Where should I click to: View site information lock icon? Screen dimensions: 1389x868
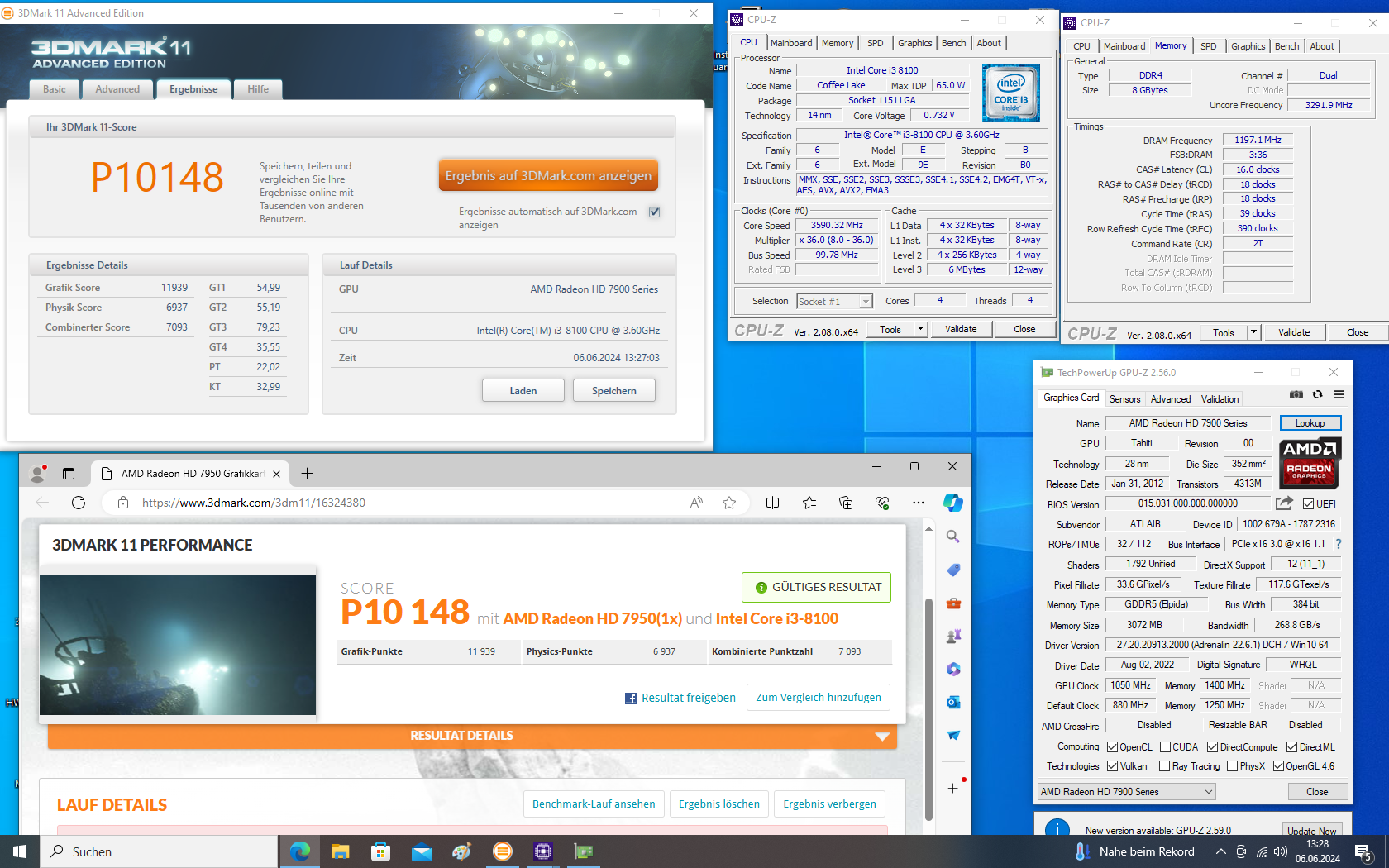pos(123,503)
